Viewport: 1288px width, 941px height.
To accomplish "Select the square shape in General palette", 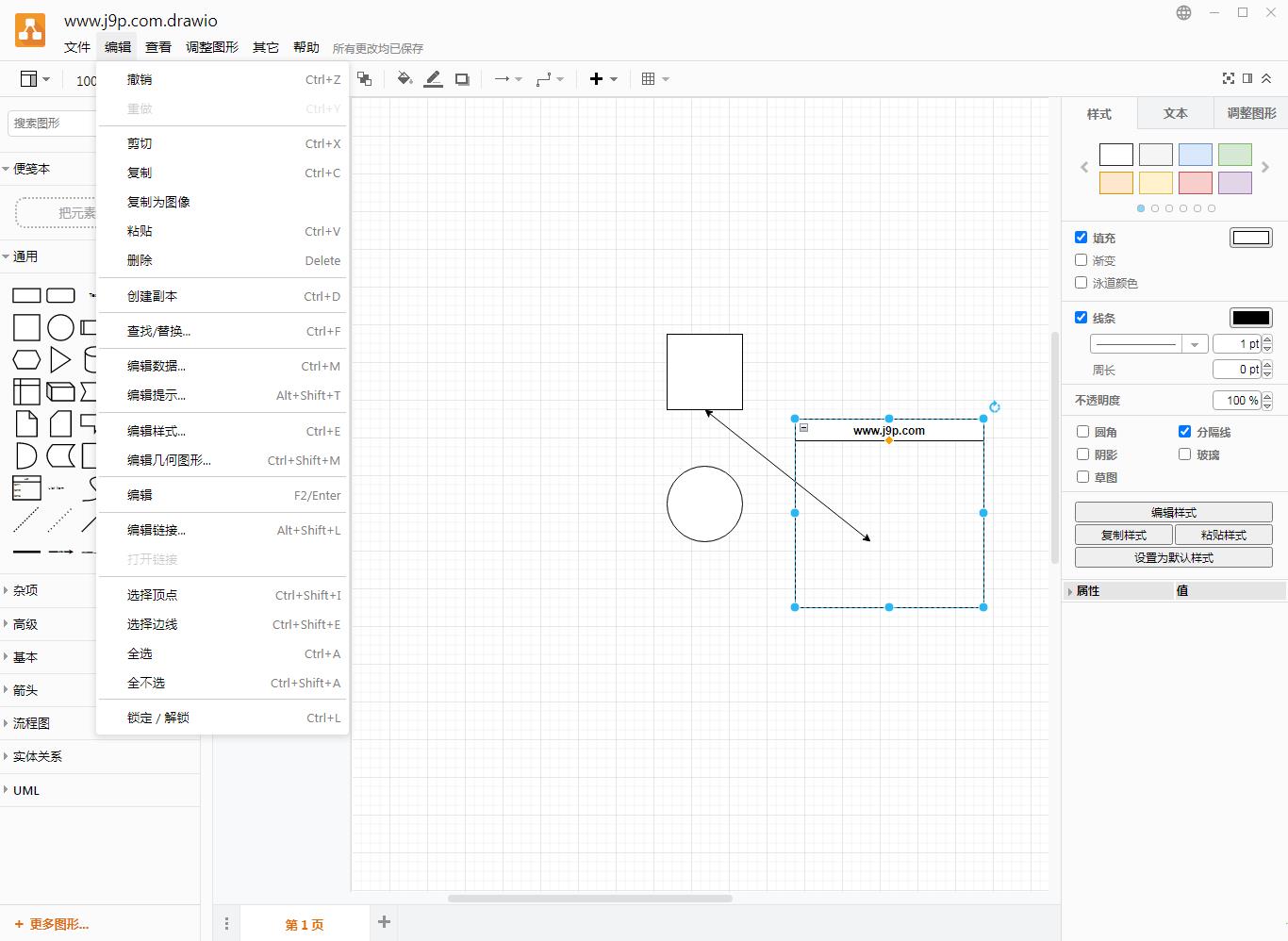I will [x=26, y=327].
